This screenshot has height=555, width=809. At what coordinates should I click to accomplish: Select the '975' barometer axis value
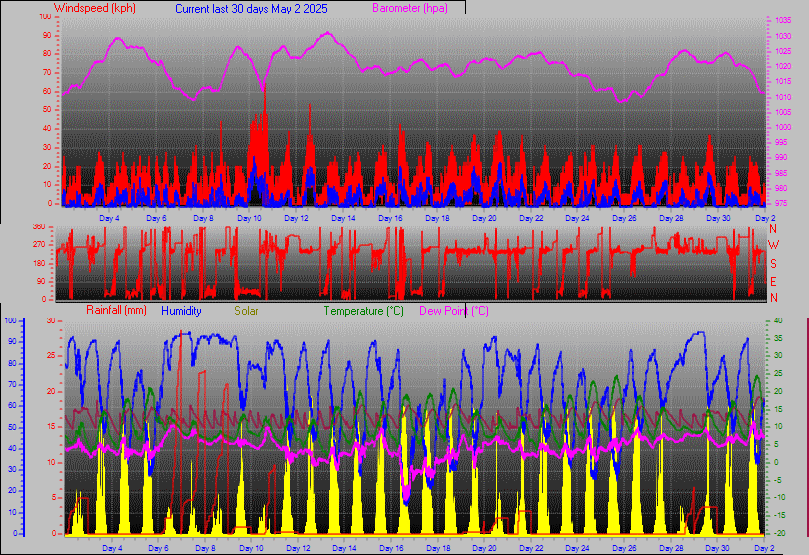[781, 203]
